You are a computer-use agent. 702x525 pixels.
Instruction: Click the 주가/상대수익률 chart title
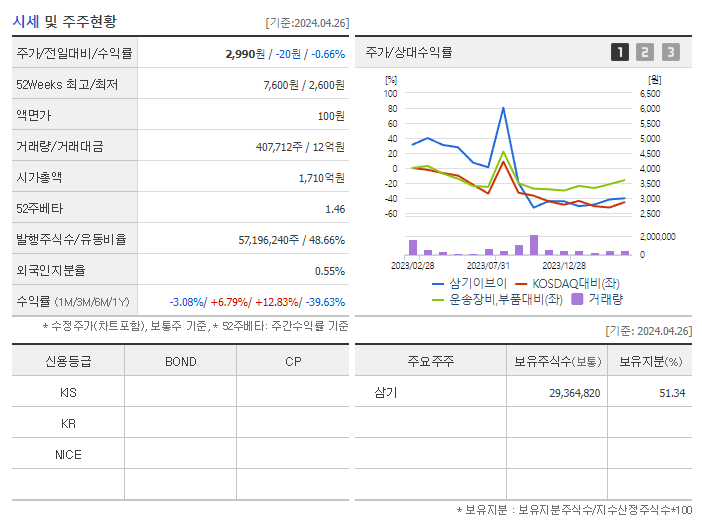point(409,52)
